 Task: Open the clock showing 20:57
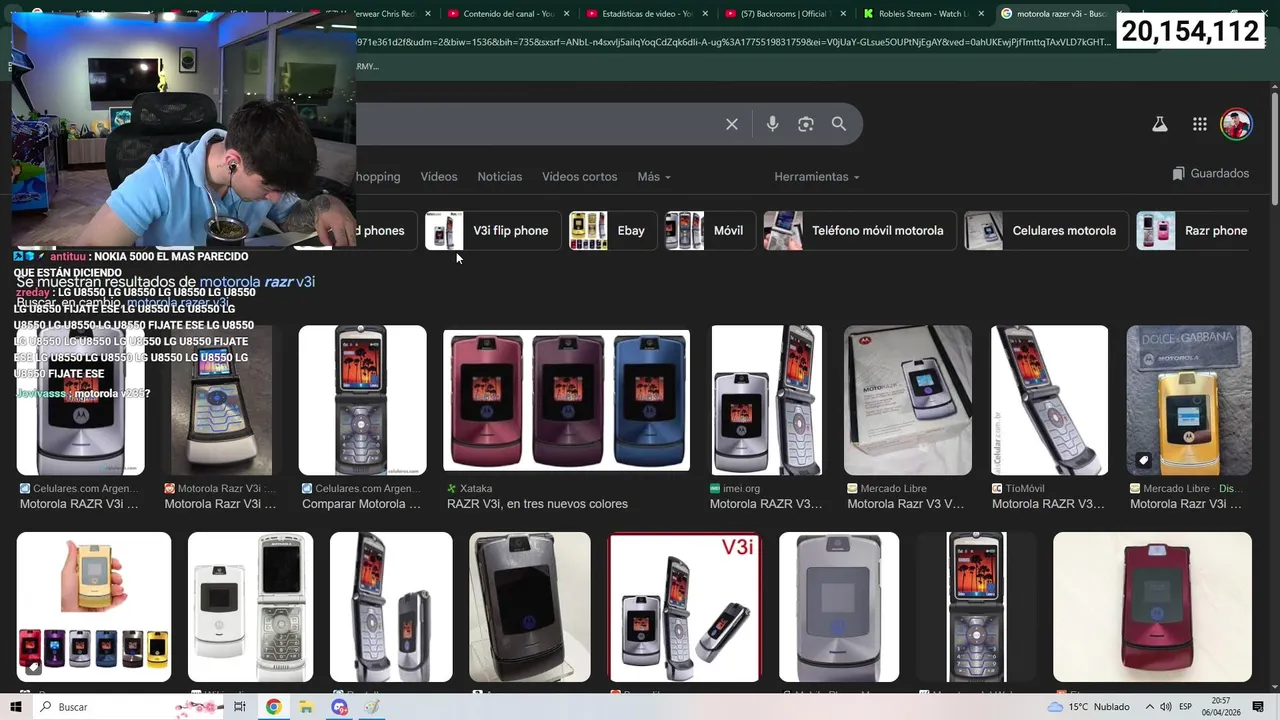click(x=1221, y=707)
